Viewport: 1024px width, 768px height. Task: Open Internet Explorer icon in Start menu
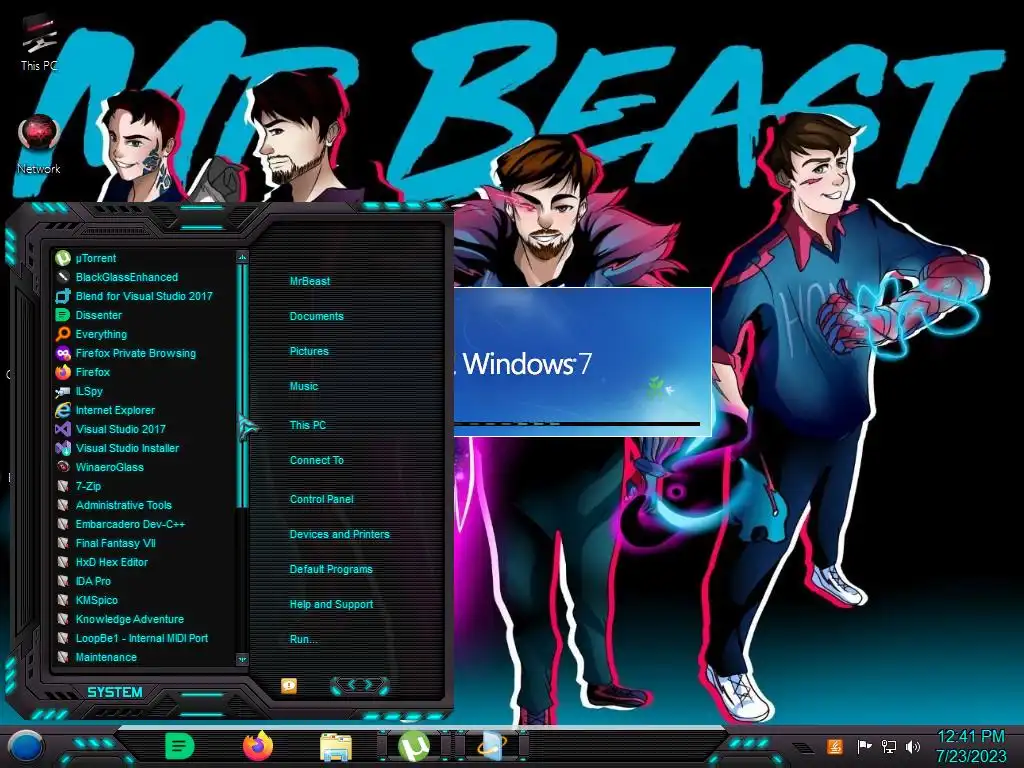click(63, 410)
